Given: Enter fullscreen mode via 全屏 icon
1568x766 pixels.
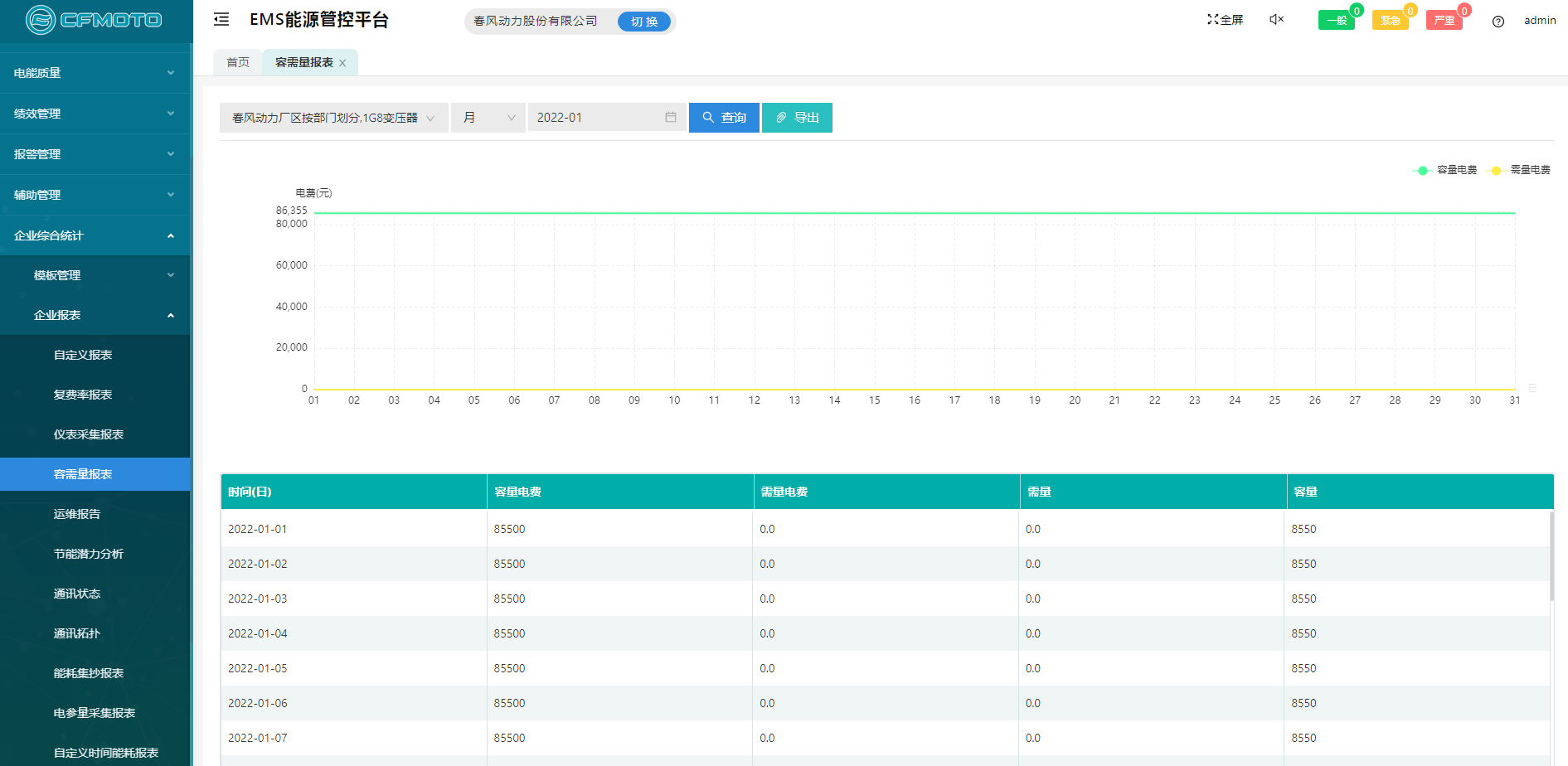Looking at the screenshot, I should (1225, 20).
